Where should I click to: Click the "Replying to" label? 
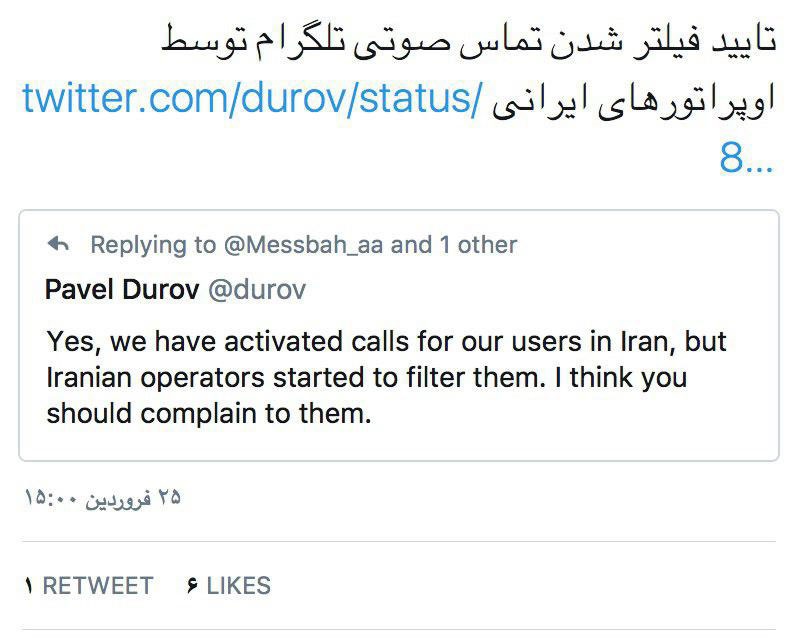pyautogui.click(x=153, y=245)
